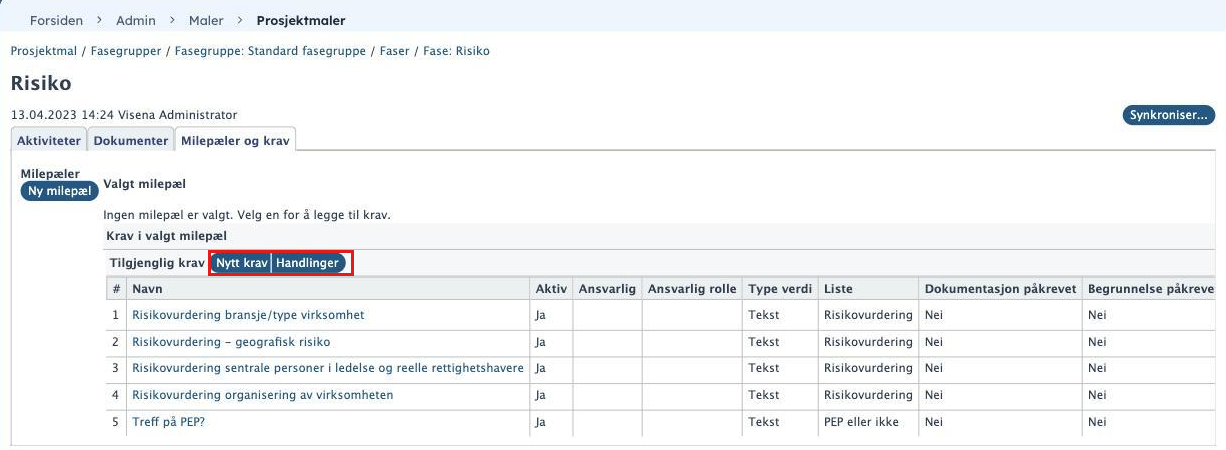Open the Handlinger menu button
The image size is (1226, 450).
[309, 263]
